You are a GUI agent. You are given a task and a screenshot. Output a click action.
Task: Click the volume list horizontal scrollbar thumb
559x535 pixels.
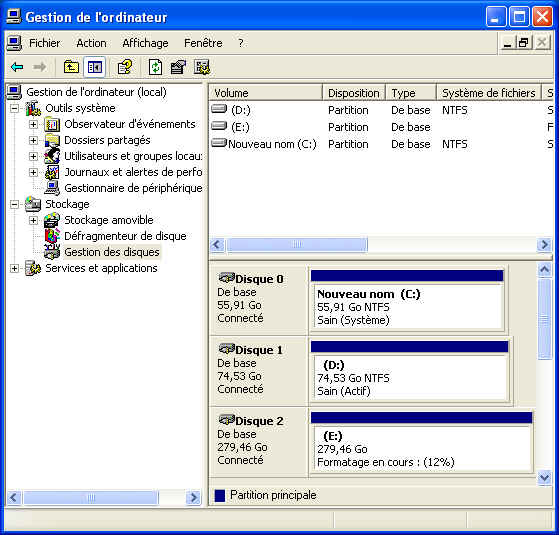(x=297, y=245)
